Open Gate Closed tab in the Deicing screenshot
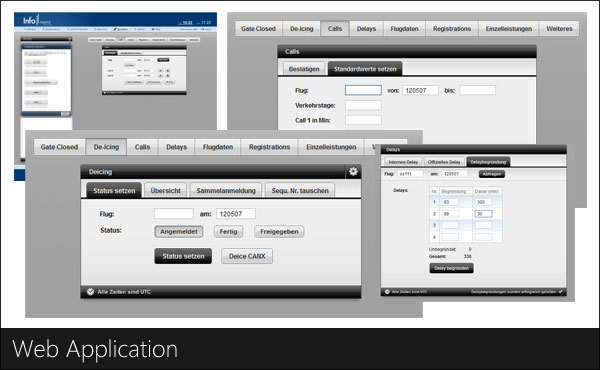 [x=59, y=147]
